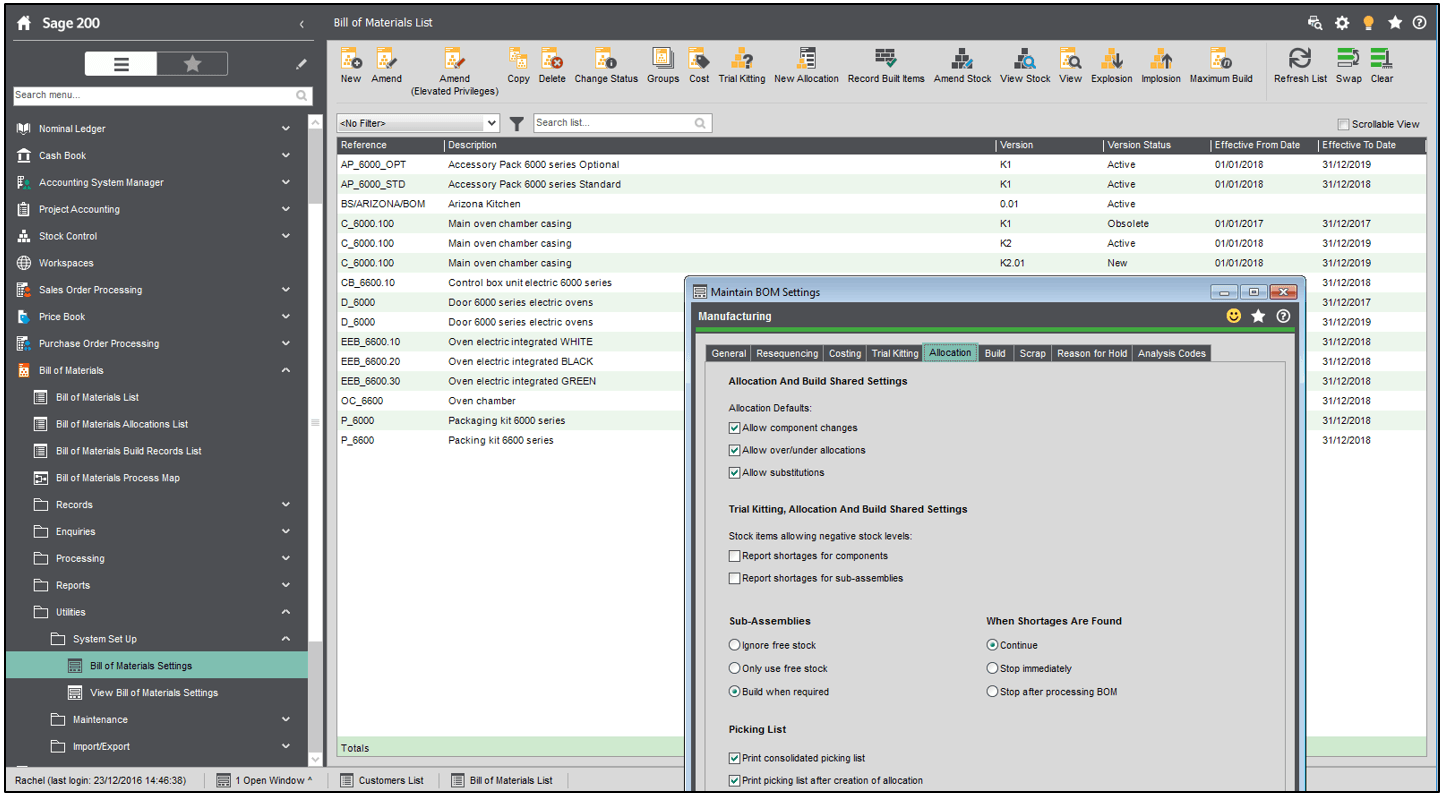Viewport: 1445px width, 797px height.
Task: Open Bill of Materials Allocations List
Action: coord(122,424)
